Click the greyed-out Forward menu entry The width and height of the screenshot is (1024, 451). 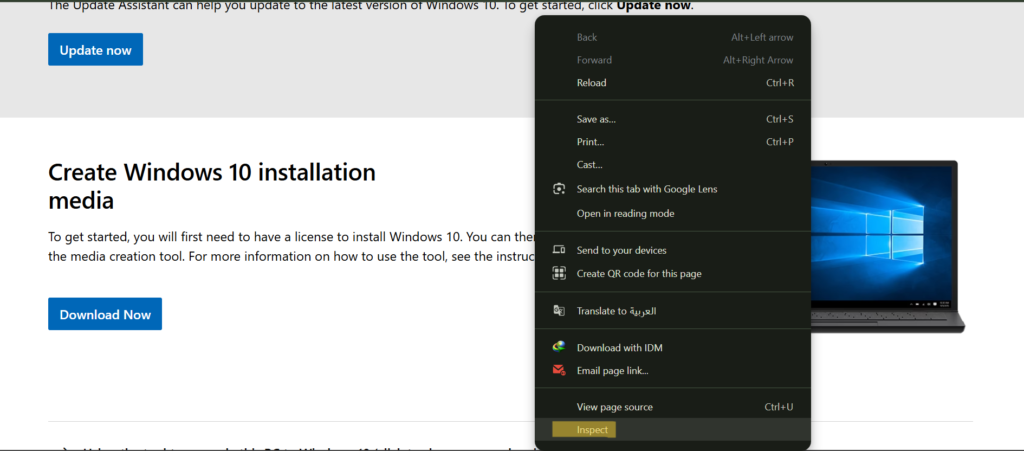point(594,60)
